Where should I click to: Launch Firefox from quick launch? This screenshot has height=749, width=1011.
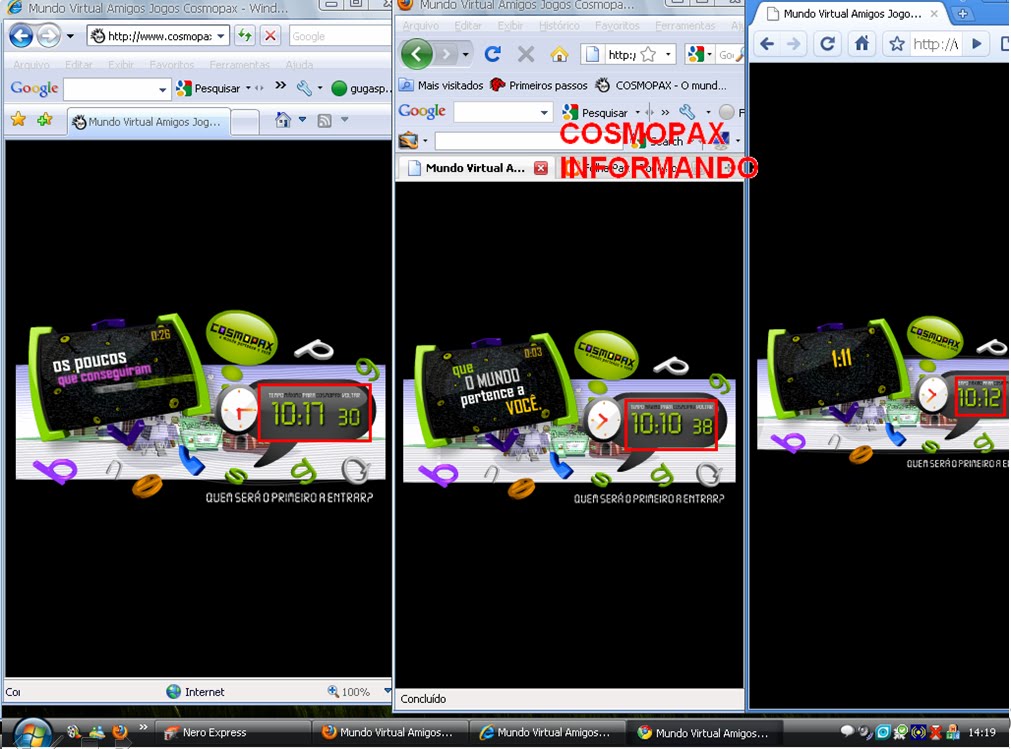coord(120,732)
